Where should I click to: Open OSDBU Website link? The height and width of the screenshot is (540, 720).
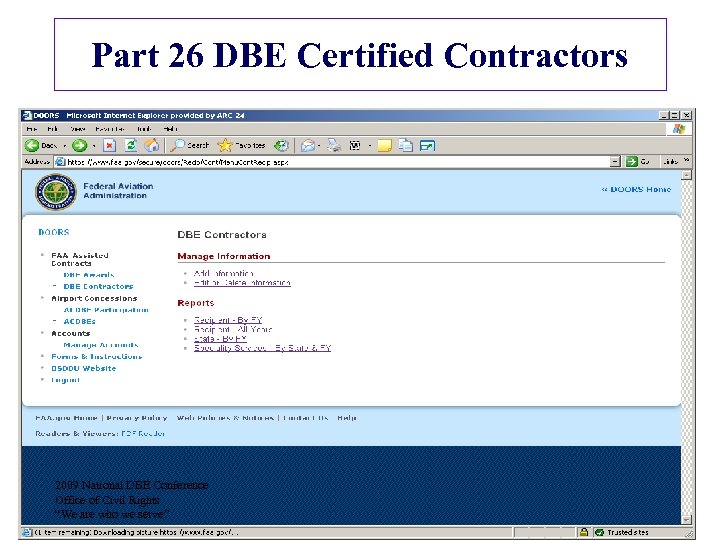[84, 368]
